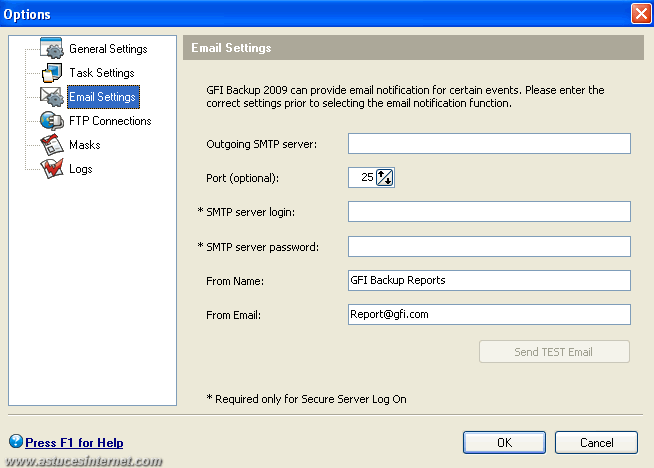Click into SMTP server password field
Image resolution: width=654 pixels, height=468 pixels.
[x=489, y=247]
